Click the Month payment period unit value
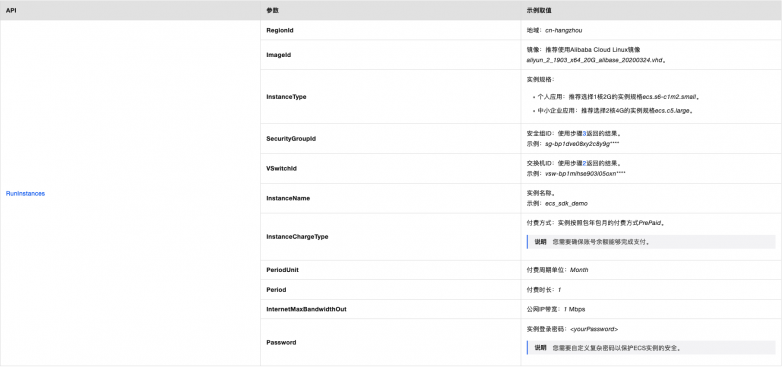Image resolution: width=782 pixels, height=367 pixels. [x=579, y=270]
